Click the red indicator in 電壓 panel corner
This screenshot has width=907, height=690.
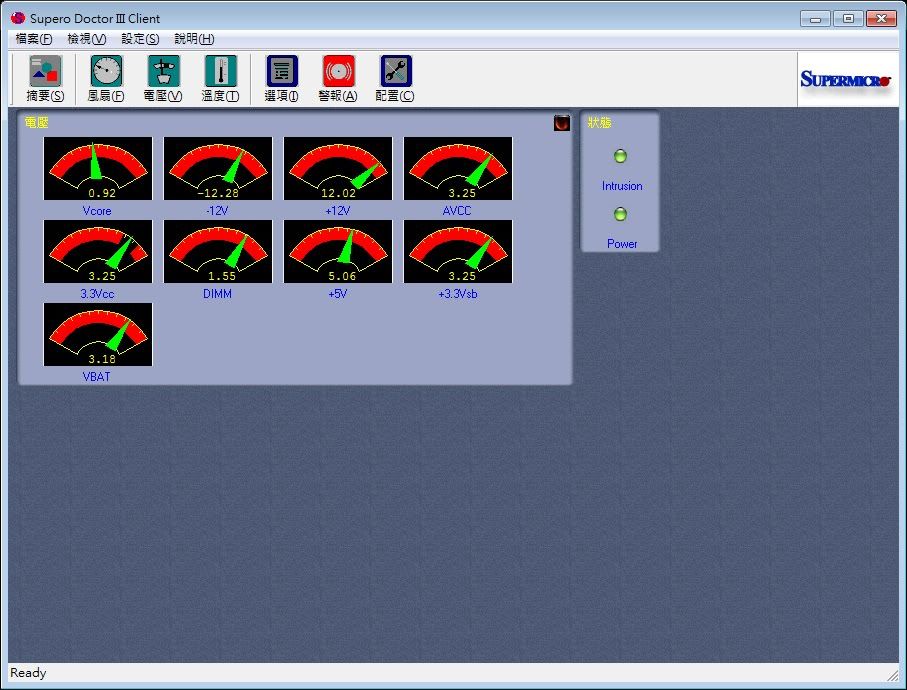point(562,123)
